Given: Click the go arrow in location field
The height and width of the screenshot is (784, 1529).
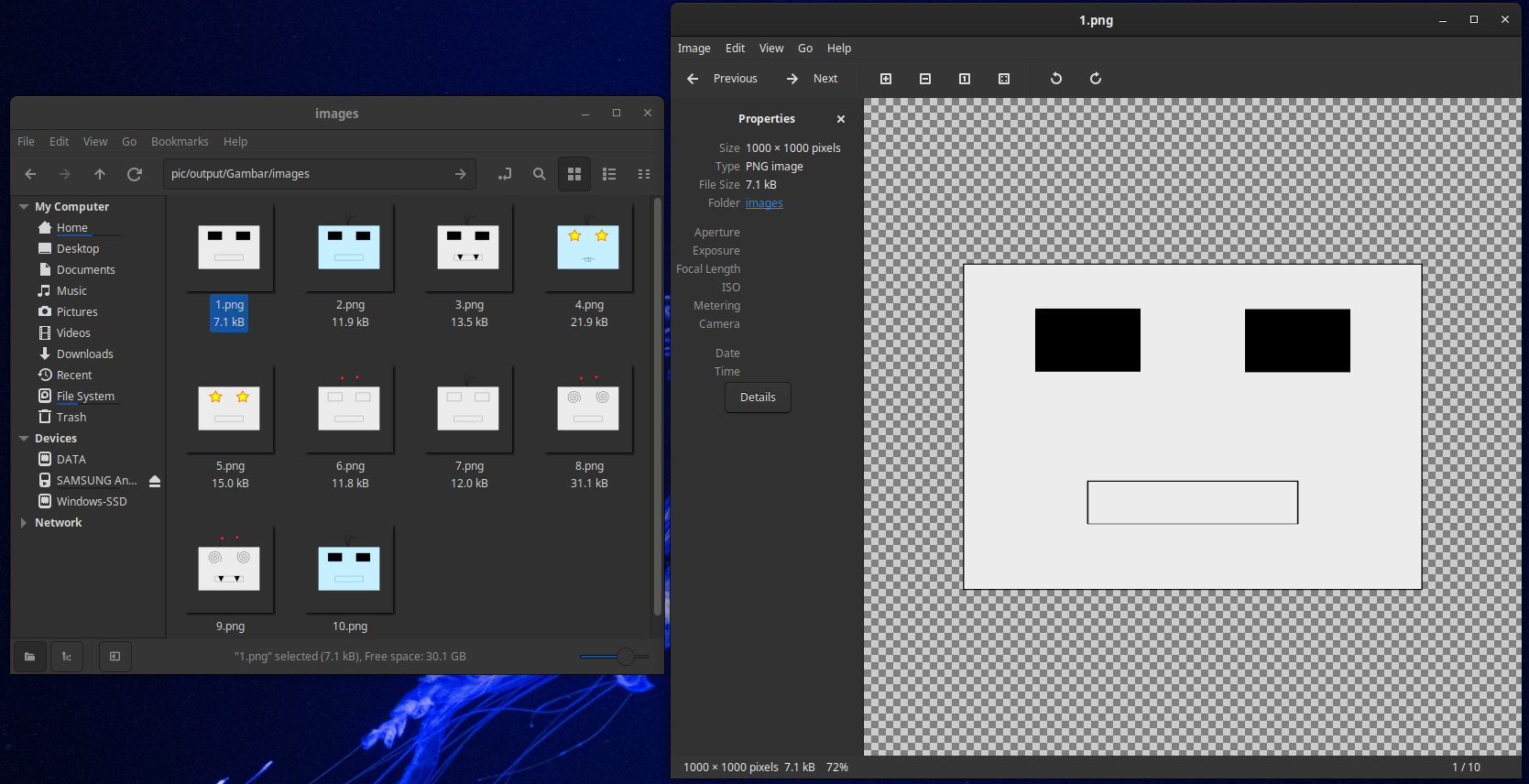Looking at the screenshot, I should tap(461, 174).
